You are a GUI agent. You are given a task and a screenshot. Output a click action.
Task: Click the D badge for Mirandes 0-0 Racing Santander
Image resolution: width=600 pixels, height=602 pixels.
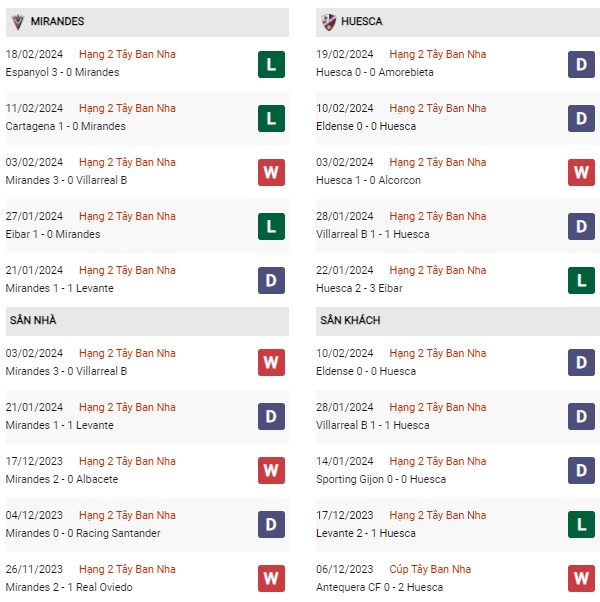[271, 524]
